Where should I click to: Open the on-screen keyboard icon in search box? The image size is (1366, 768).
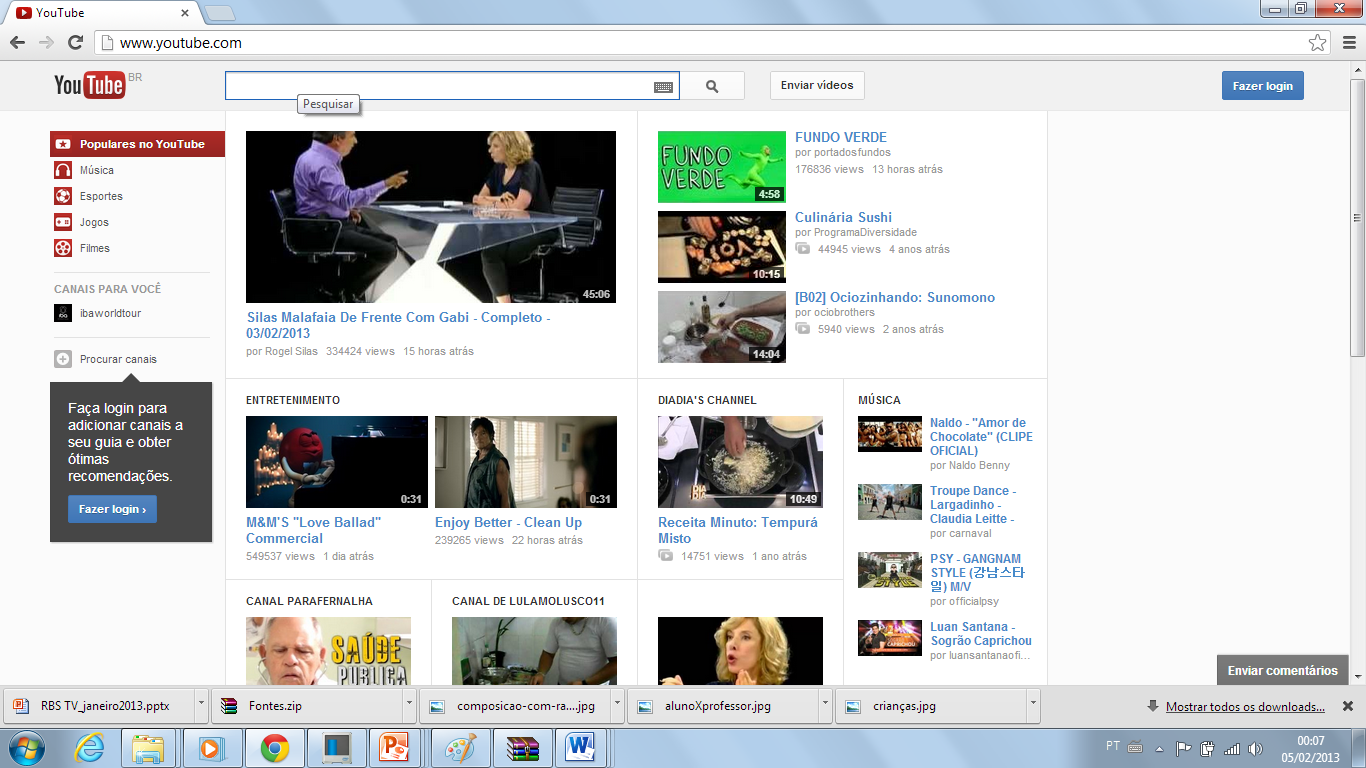tap(663, 87)
